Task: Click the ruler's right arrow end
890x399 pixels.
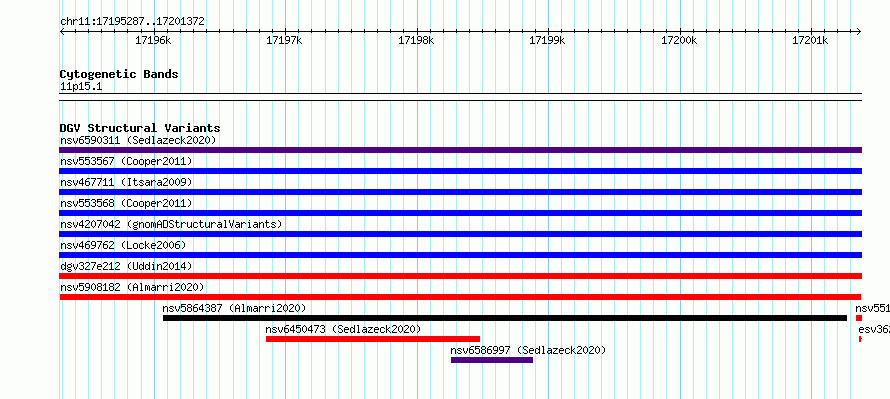Action: (859, 32)
